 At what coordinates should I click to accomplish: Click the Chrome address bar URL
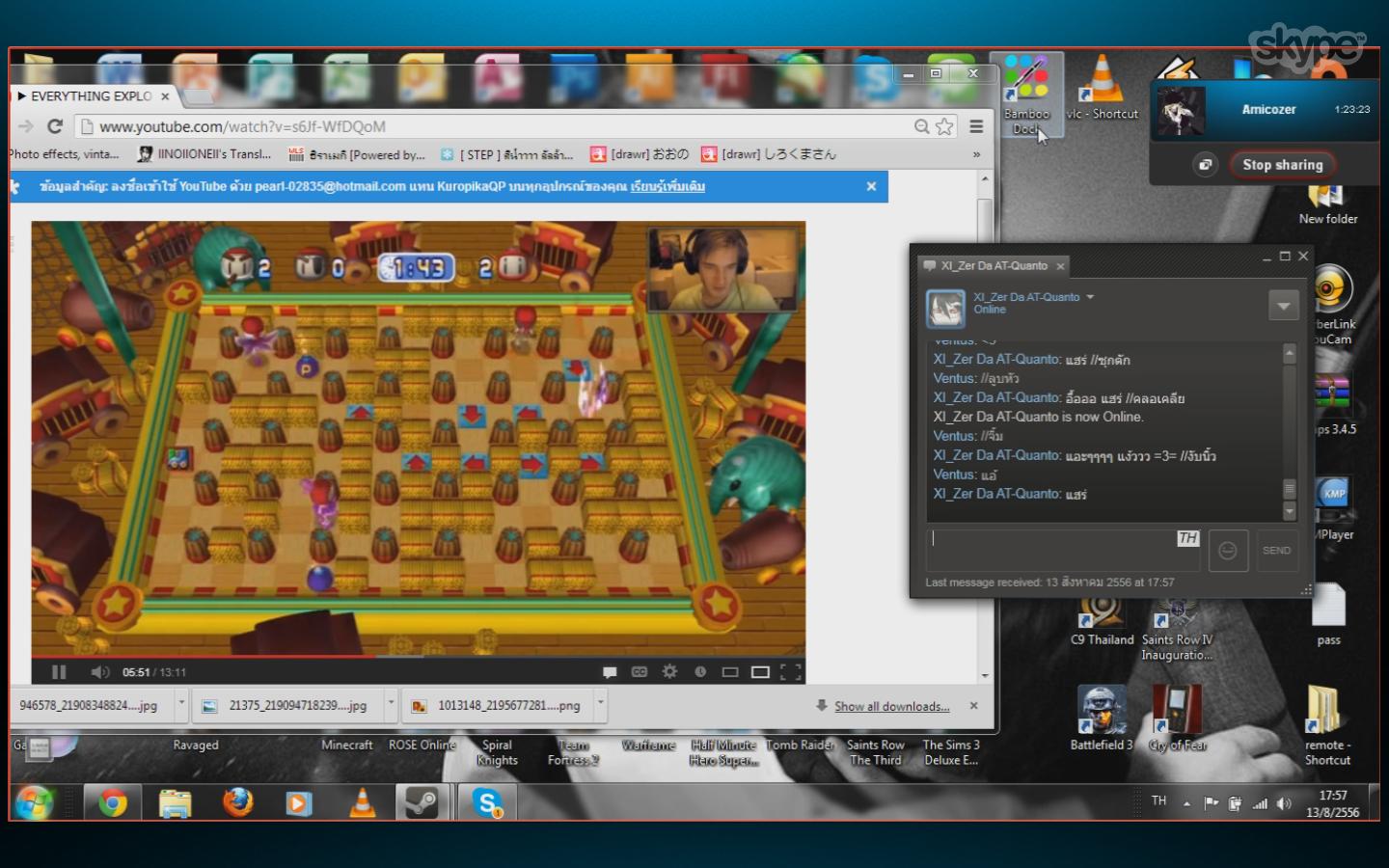coord(242,126)
